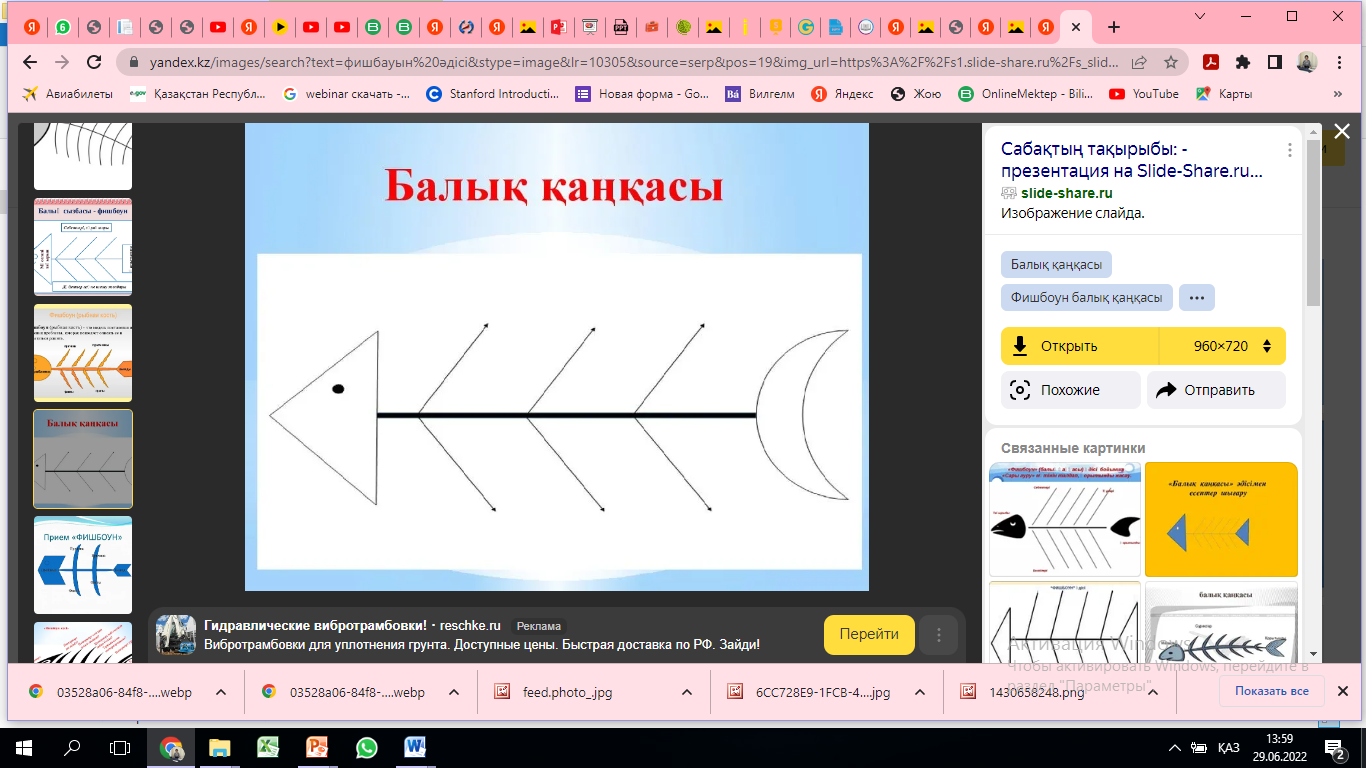Open the Авиабилеты bookmark

coord(69,94)
